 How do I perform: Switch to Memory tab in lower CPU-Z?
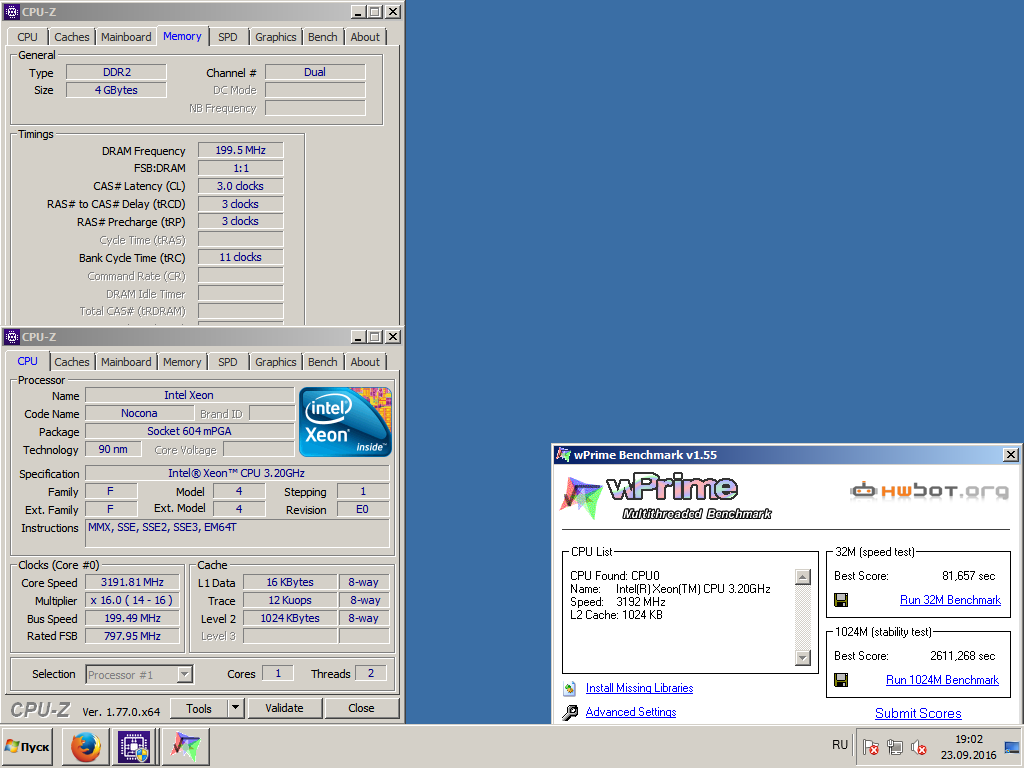point(182,362)
